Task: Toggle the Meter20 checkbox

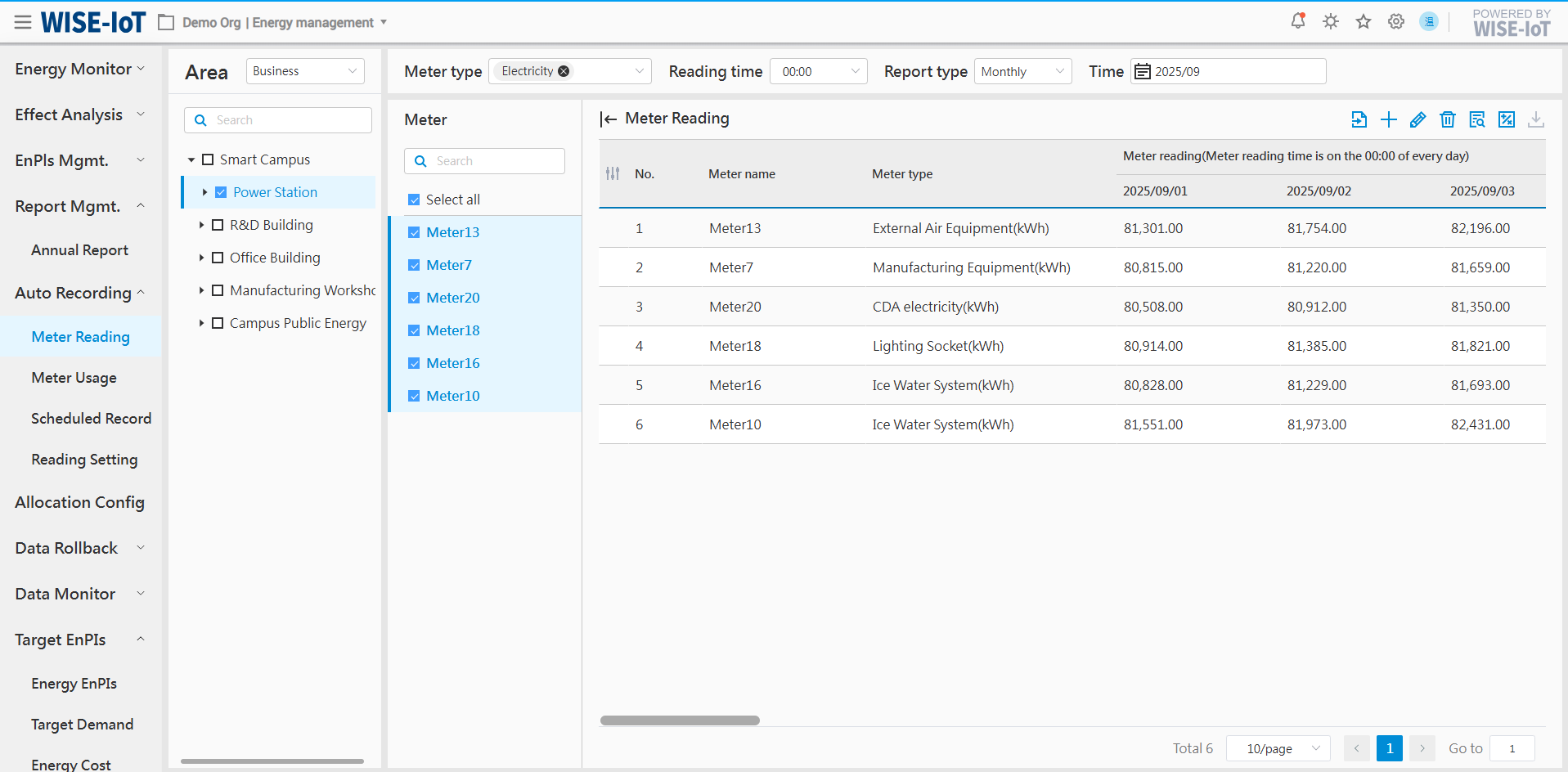Action: (x=414, y=298)
